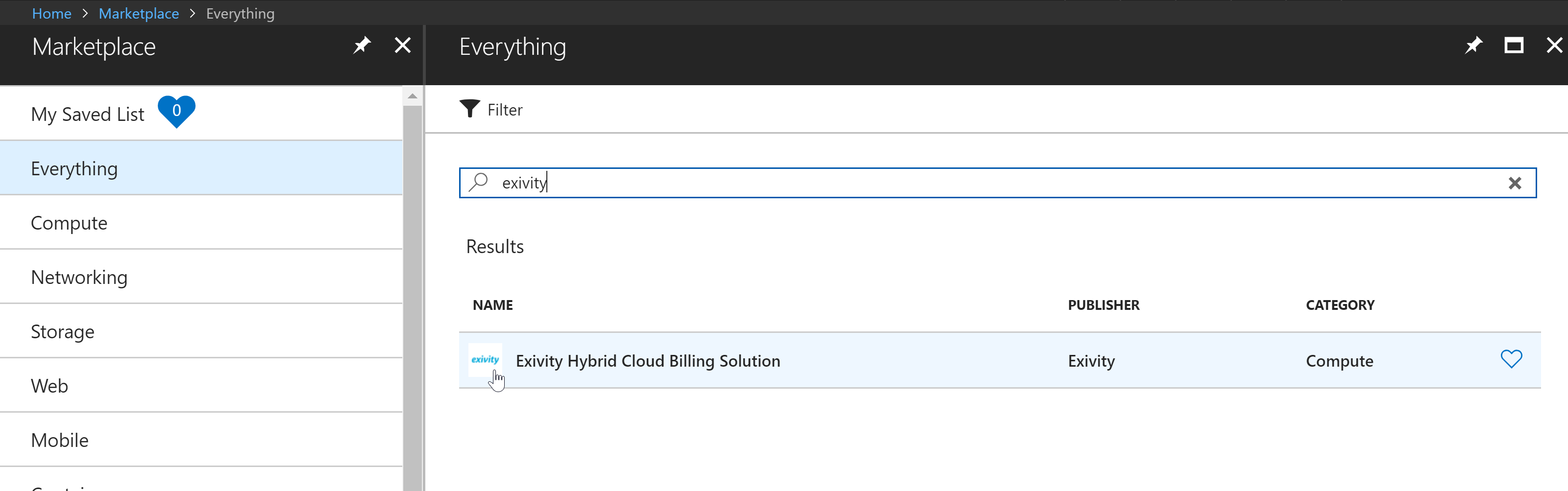Select the Web category
The height and width of the screenshot is (491, 1568).
coord(201,385)
